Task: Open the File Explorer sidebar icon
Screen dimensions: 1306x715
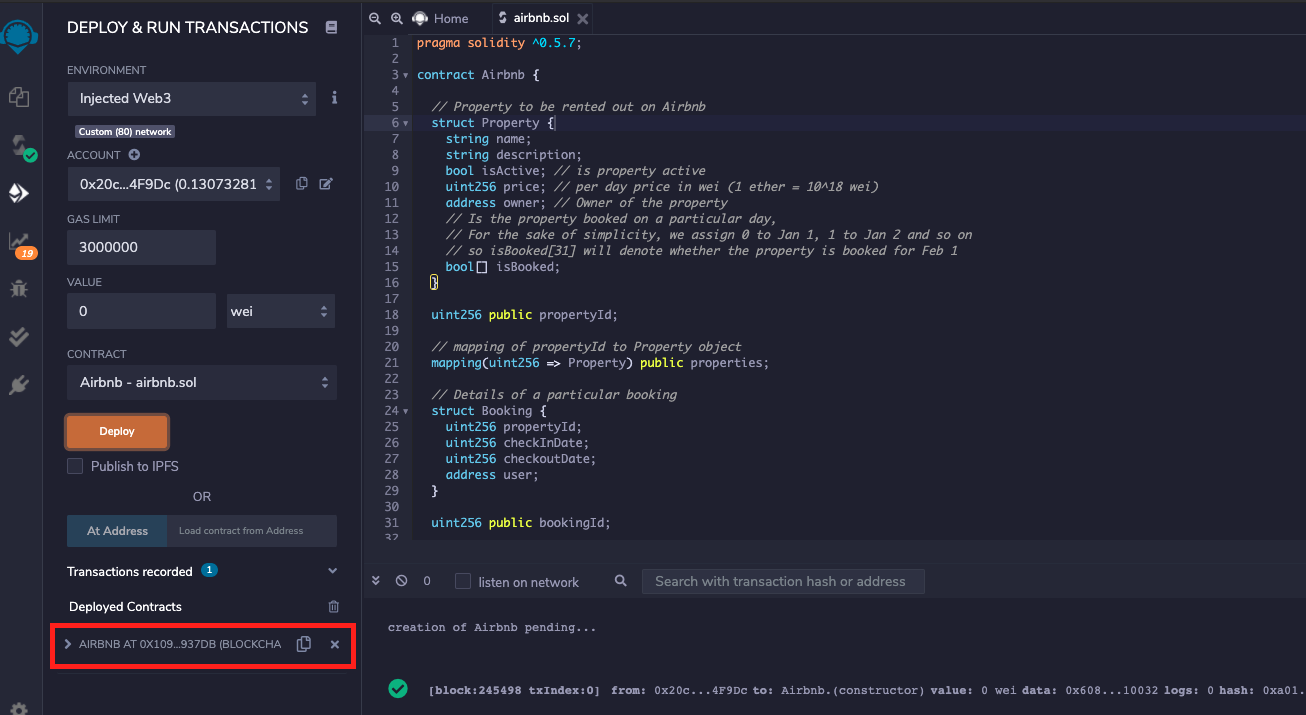Action: coord(19,97)
